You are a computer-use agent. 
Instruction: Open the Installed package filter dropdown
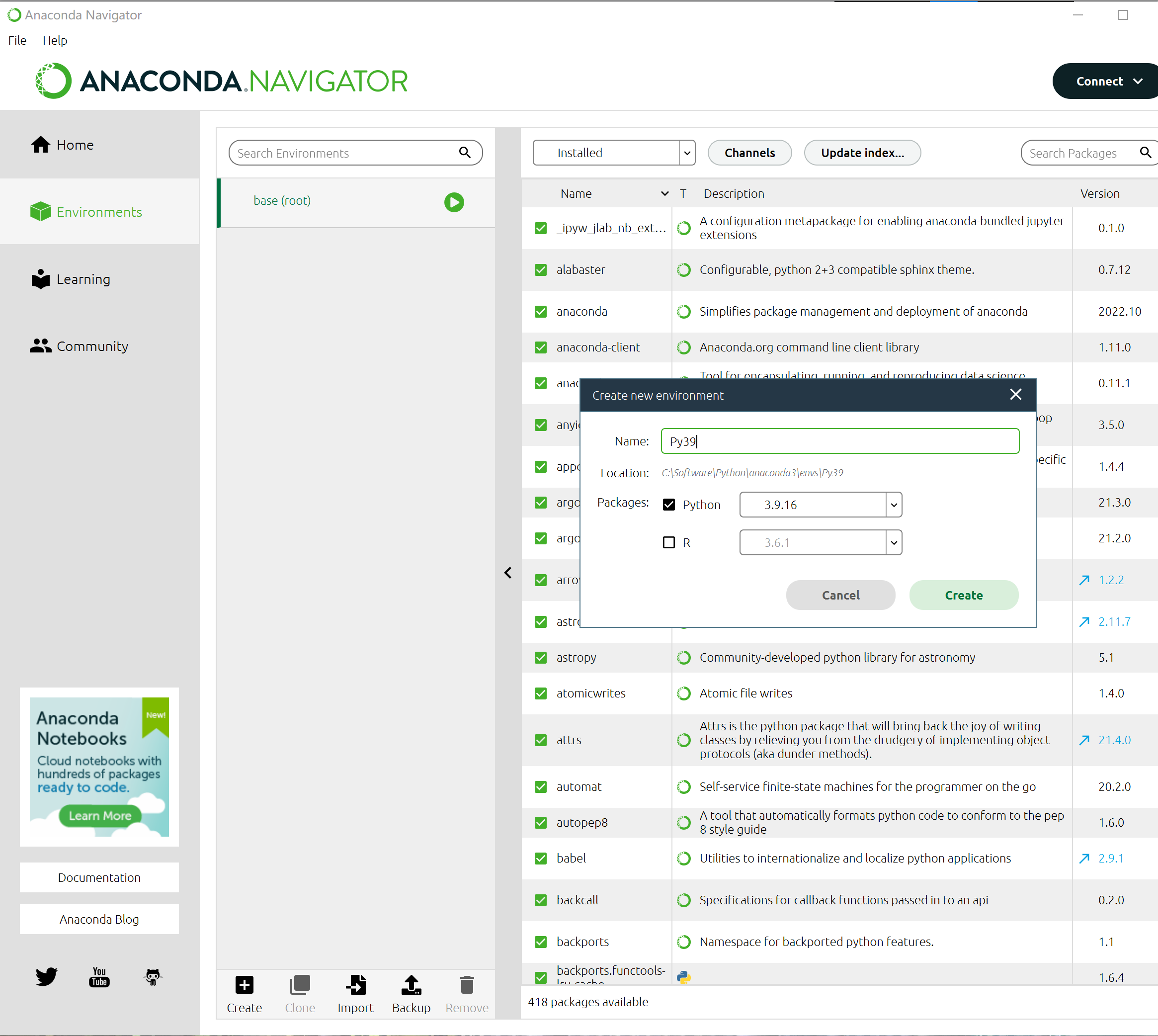click(x=614, y=153)
